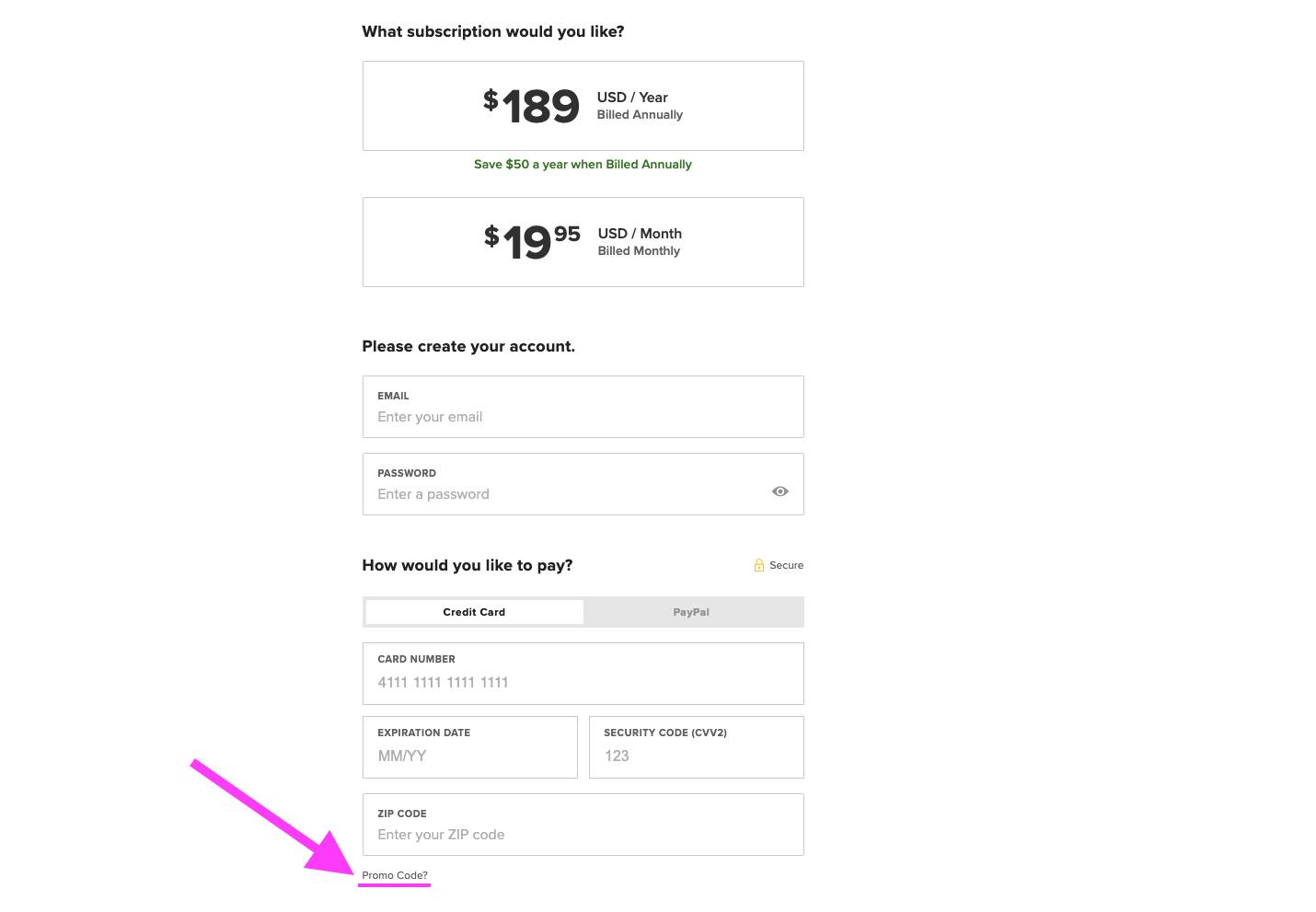This screenshot has height=912, width=1316.
Task: Select the $19.95 USD/Month monthly plan
Action: coord(583,241)
